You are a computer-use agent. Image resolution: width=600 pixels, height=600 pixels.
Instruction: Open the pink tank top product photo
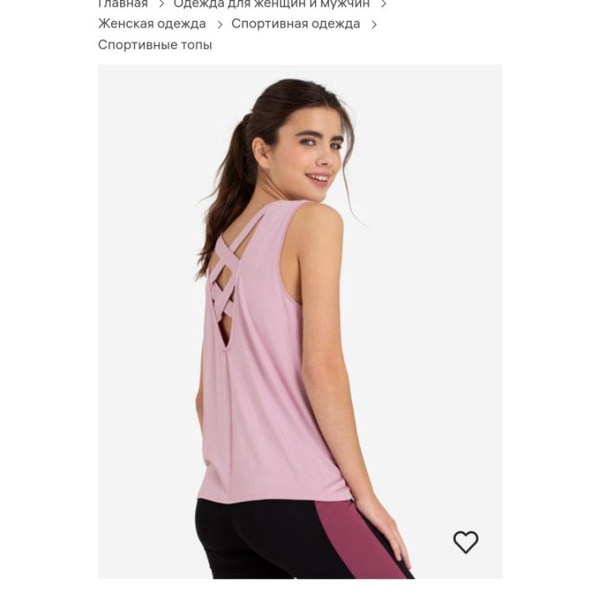[300, 321]
